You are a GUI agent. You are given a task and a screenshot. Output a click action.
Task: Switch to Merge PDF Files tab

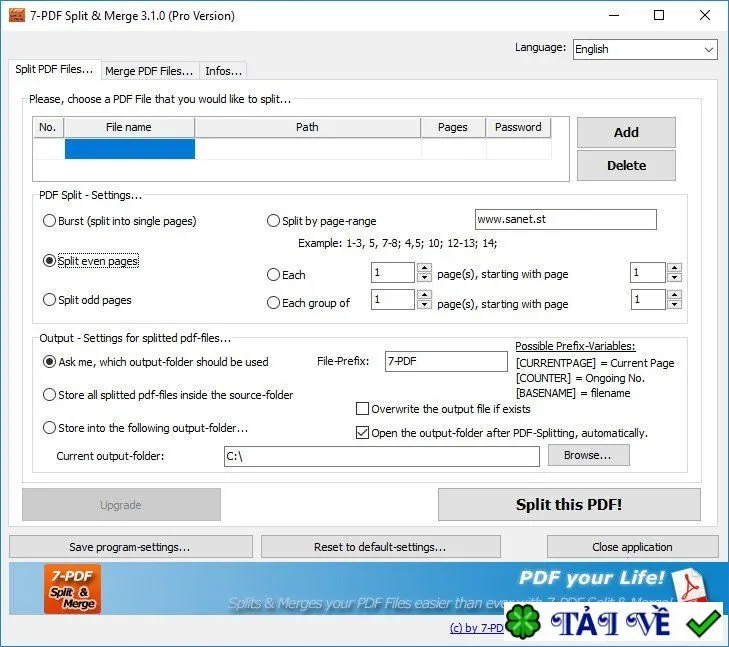149,71
